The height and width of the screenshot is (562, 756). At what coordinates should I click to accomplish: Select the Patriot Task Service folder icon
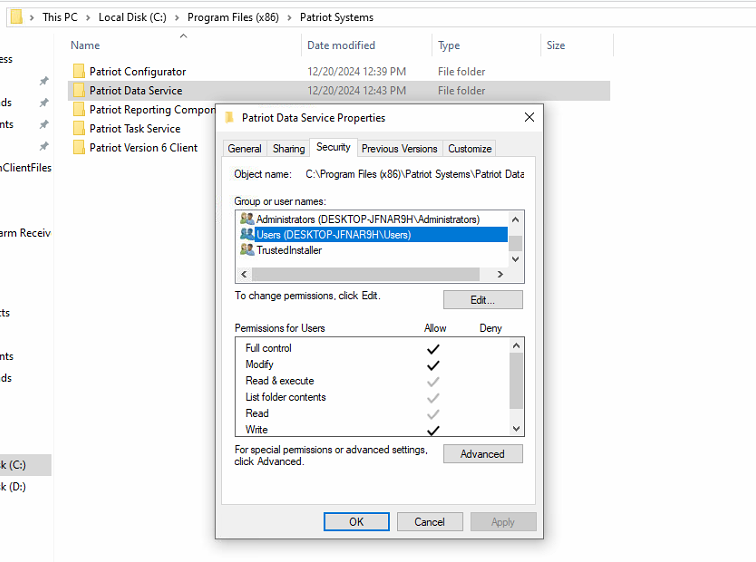pos(80,129)
